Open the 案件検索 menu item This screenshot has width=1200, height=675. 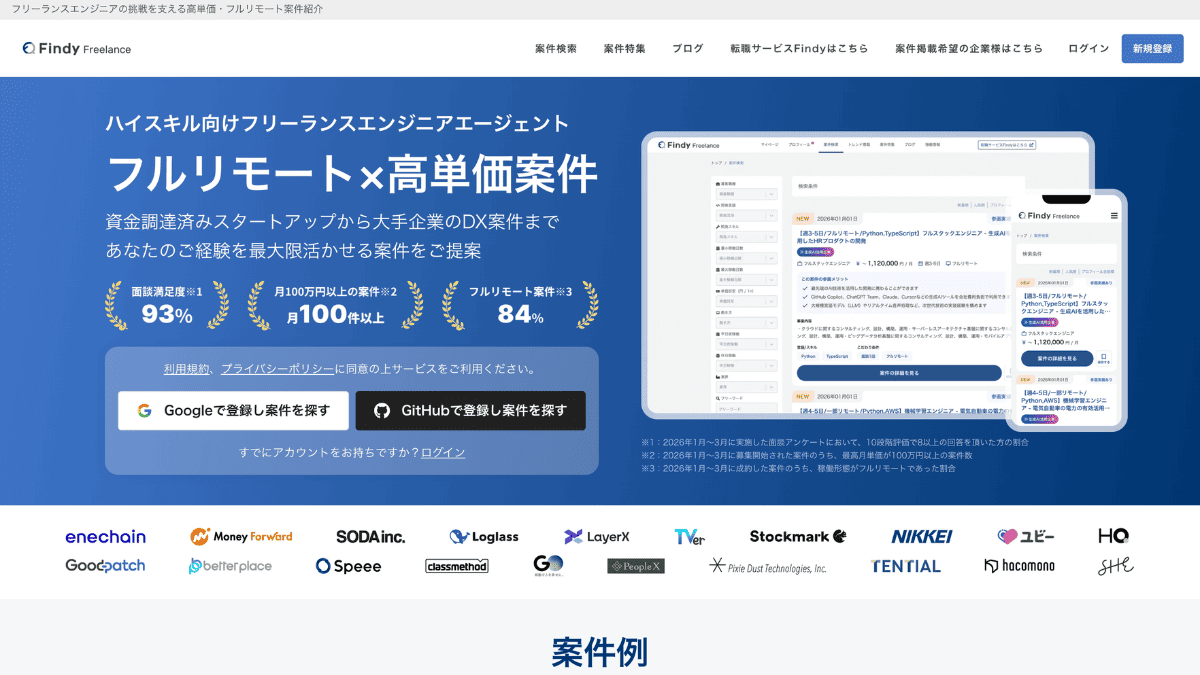(555, 48)
